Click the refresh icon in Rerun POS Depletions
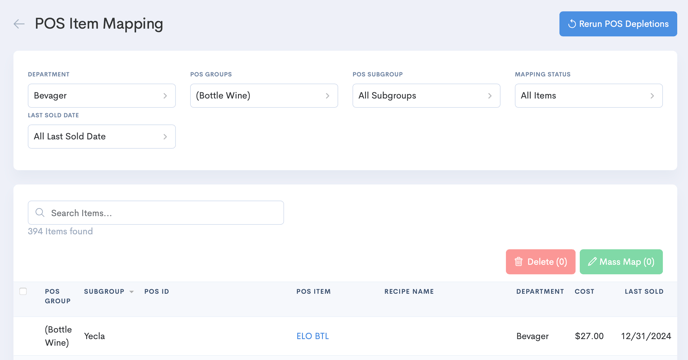Image resolution: width=688 pixels, height=360 pixels. coord(572,24)
